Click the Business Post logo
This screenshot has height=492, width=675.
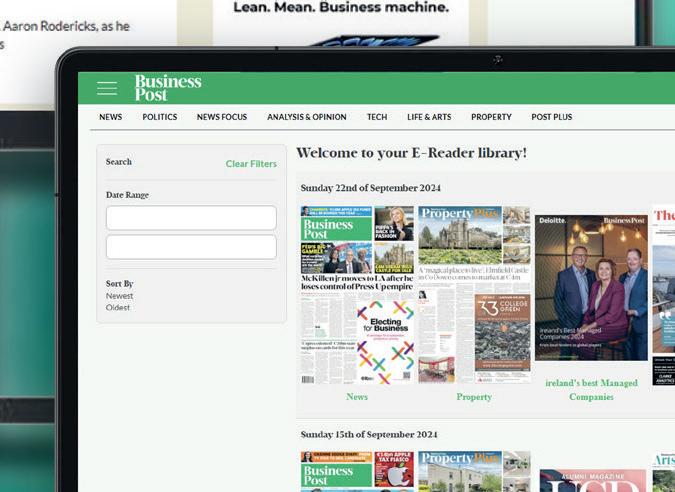pyautogui.click(x=168, y=87)
